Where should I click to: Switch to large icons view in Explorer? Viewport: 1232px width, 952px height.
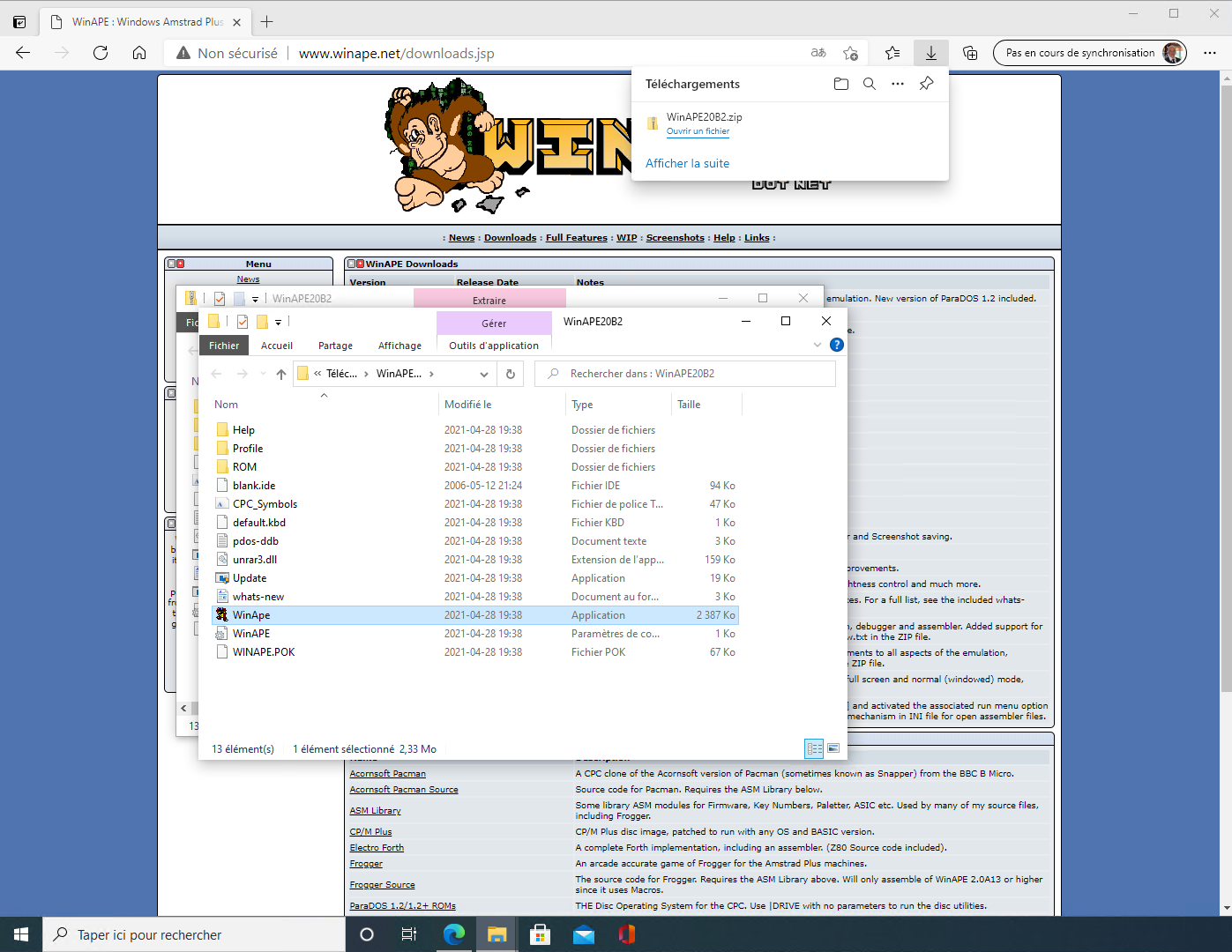click(x=833, y=748)
